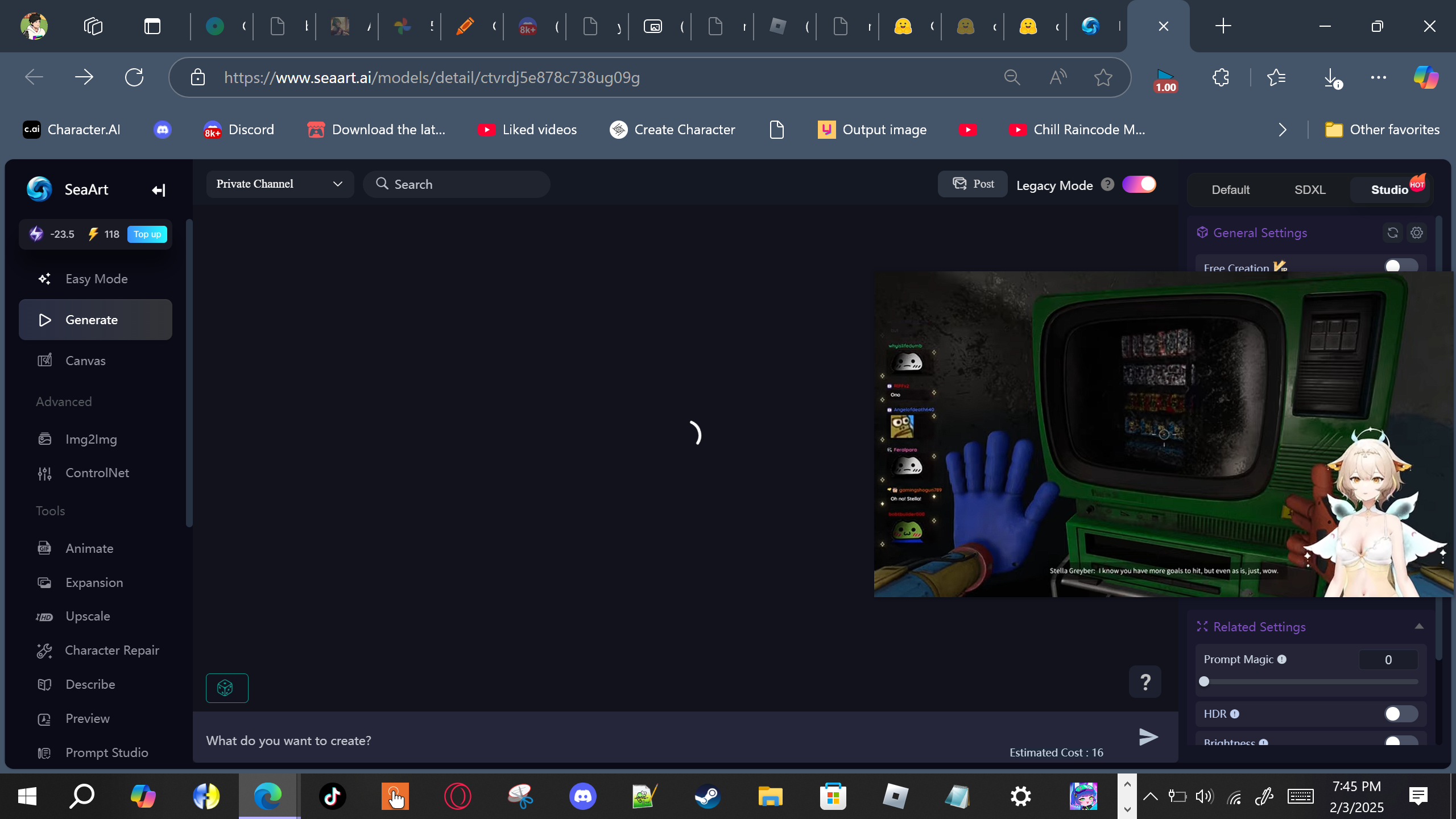The height and width of the screenshot is (819, 1456).
Task: Toggle Free Creation switch
Action: (1401, 266)
